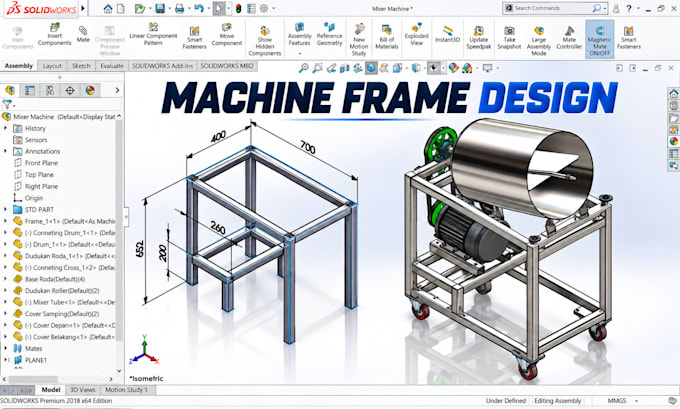Open Reference Geometry tool
The image size is (680, 409).
pos(330,34)
